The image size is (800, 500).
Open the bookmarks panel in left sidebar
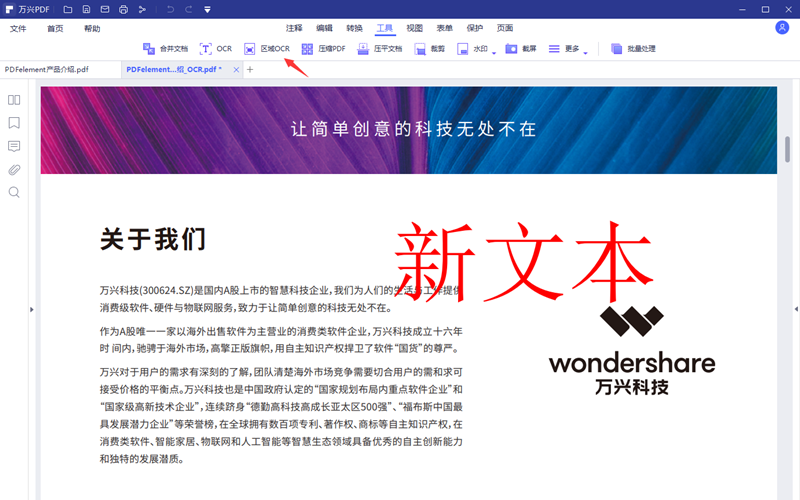point(14,123)
